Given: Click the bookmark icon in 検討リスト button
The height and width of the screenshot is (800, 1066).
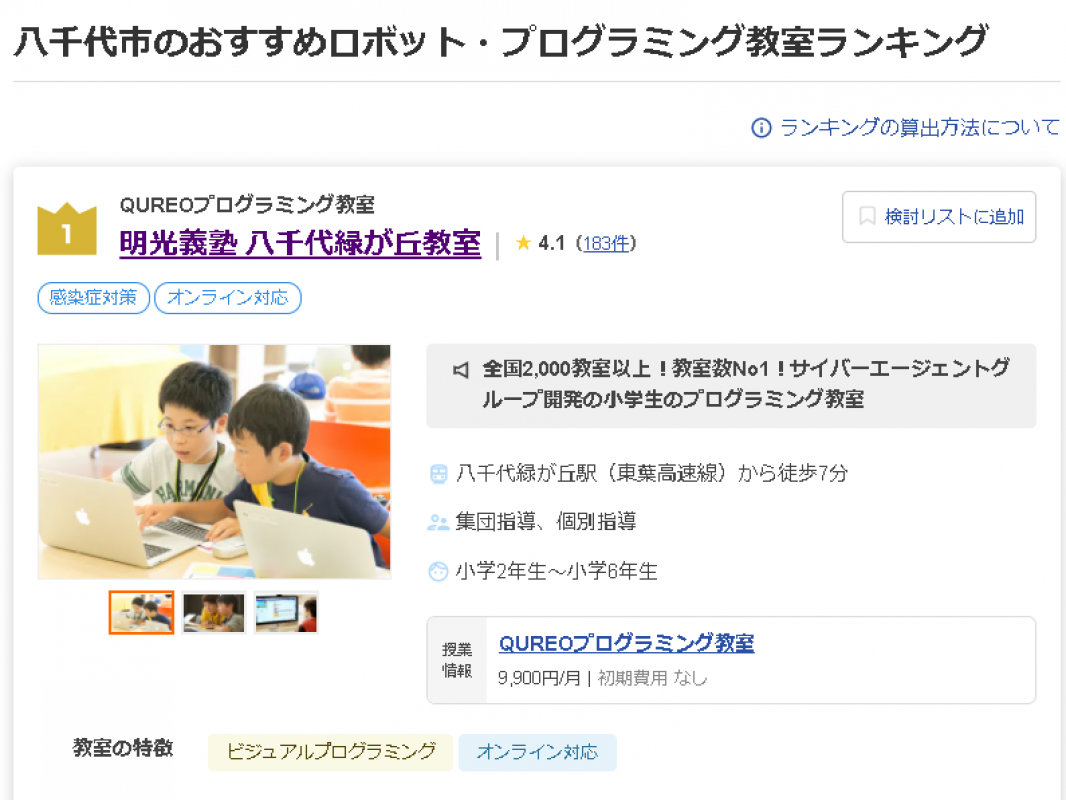Looking at the screenshot, I should (867, 216).
